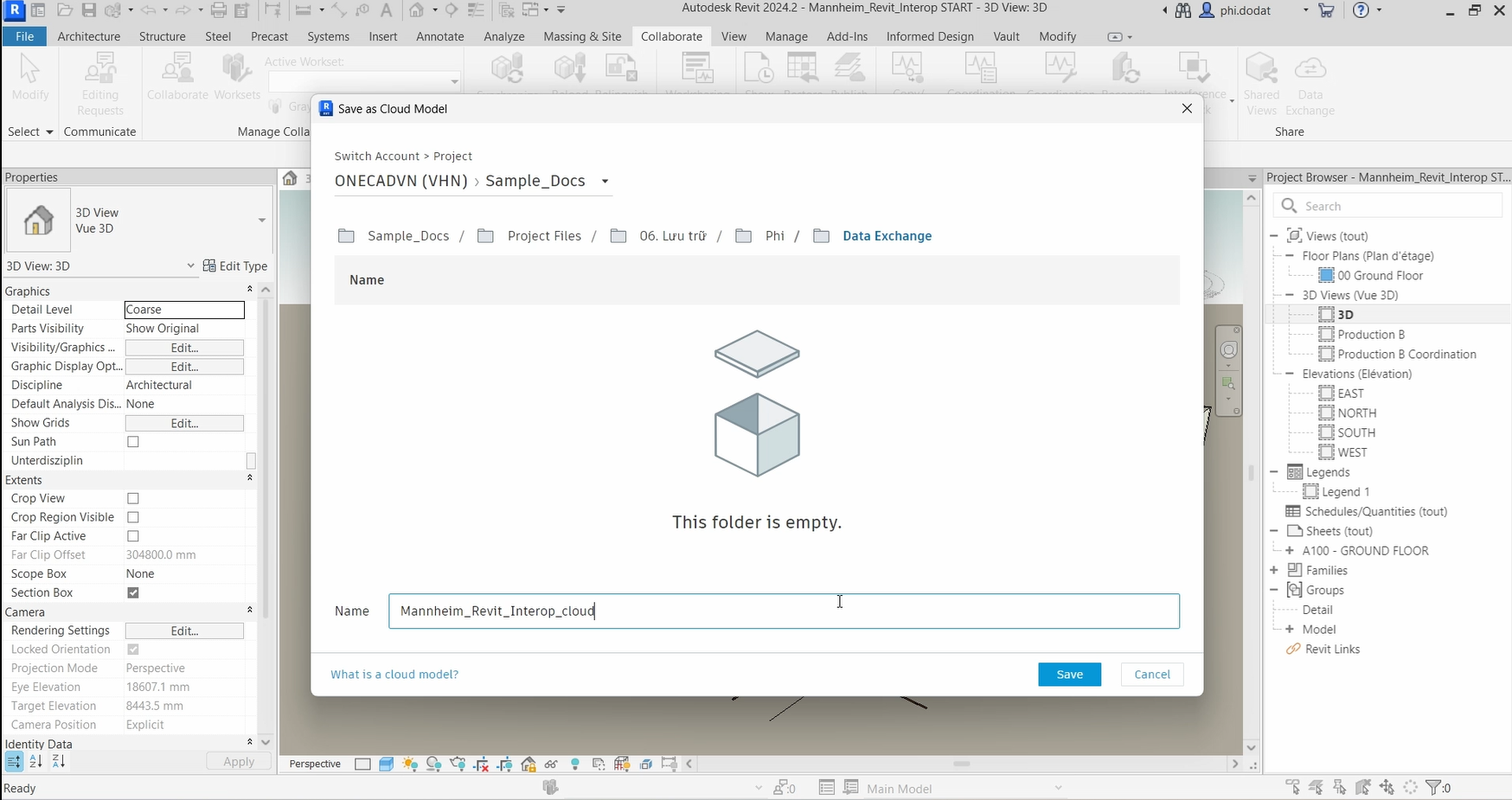Click Edit button for Visibility/Graphics overrides
Screen dimensions: 1512x800
(184, 348)
